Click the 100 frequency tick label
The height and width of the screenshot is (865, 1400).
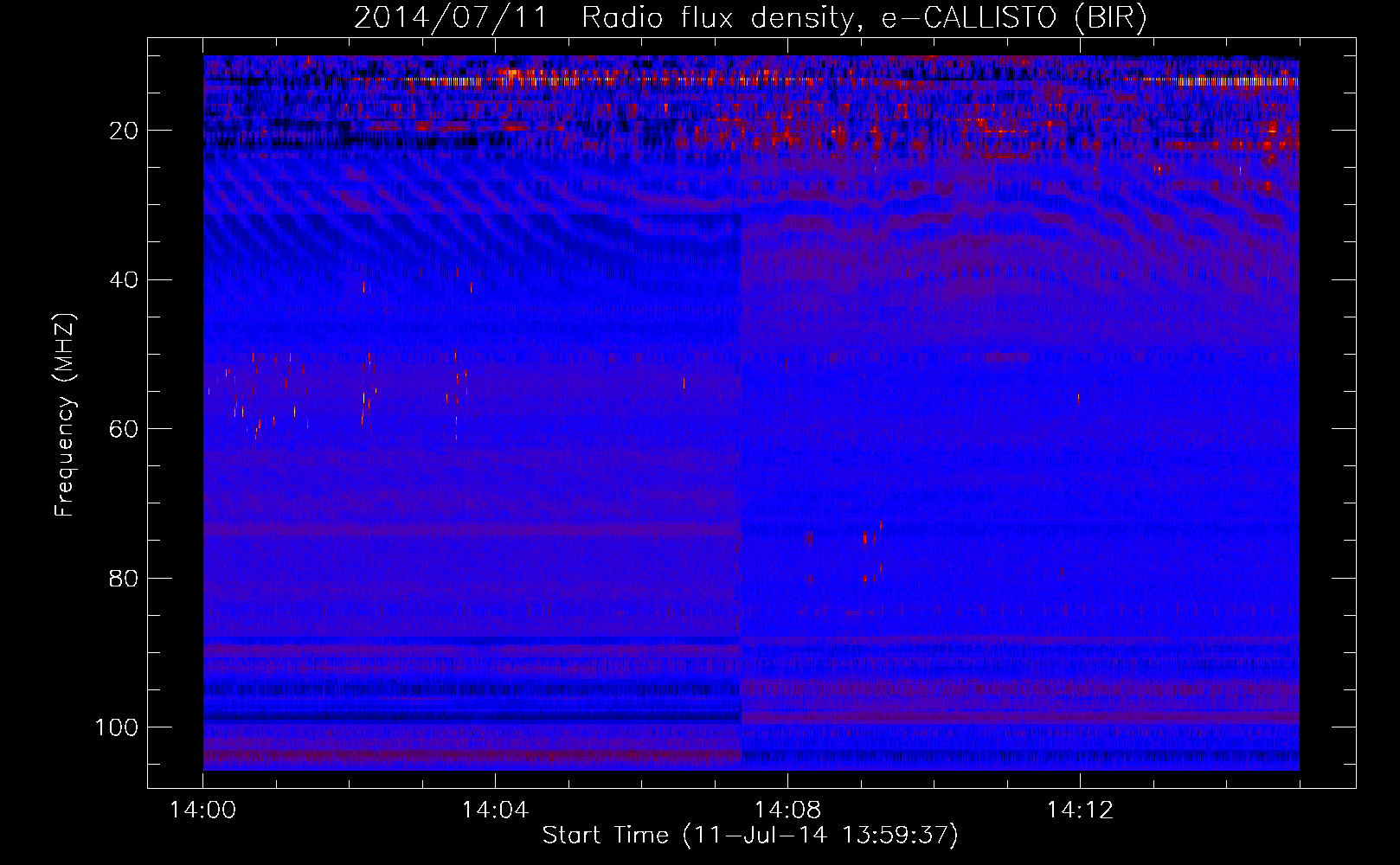[117, 727]
